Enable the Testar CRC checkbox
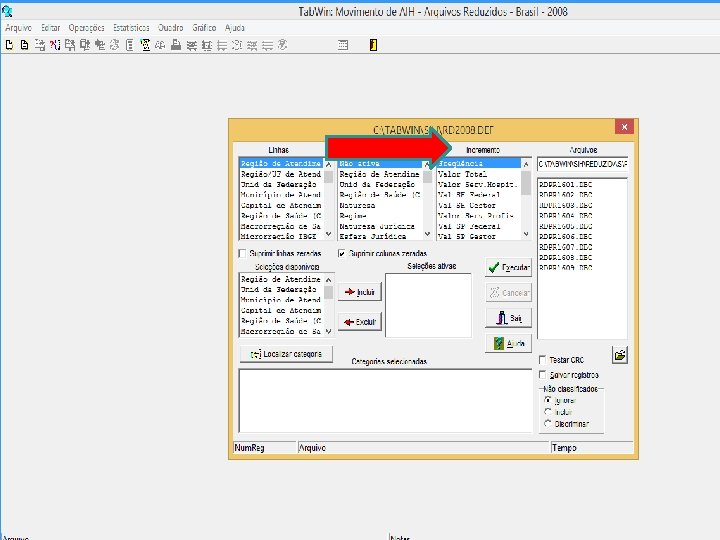This screenshot has height=540, width=720. [x=542, y=360]
